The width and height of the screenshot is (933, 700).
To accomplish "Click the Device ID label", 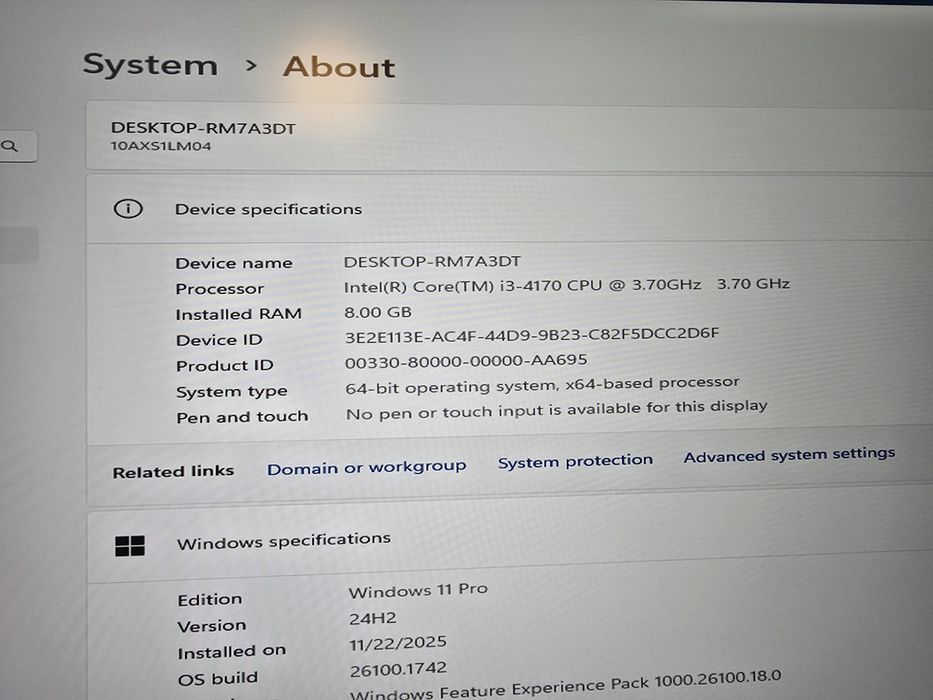I will (x=219, y=340).
